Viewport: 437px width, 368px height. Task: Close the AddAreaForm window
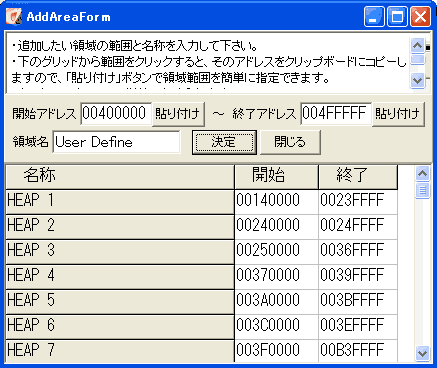coord(420,16)
